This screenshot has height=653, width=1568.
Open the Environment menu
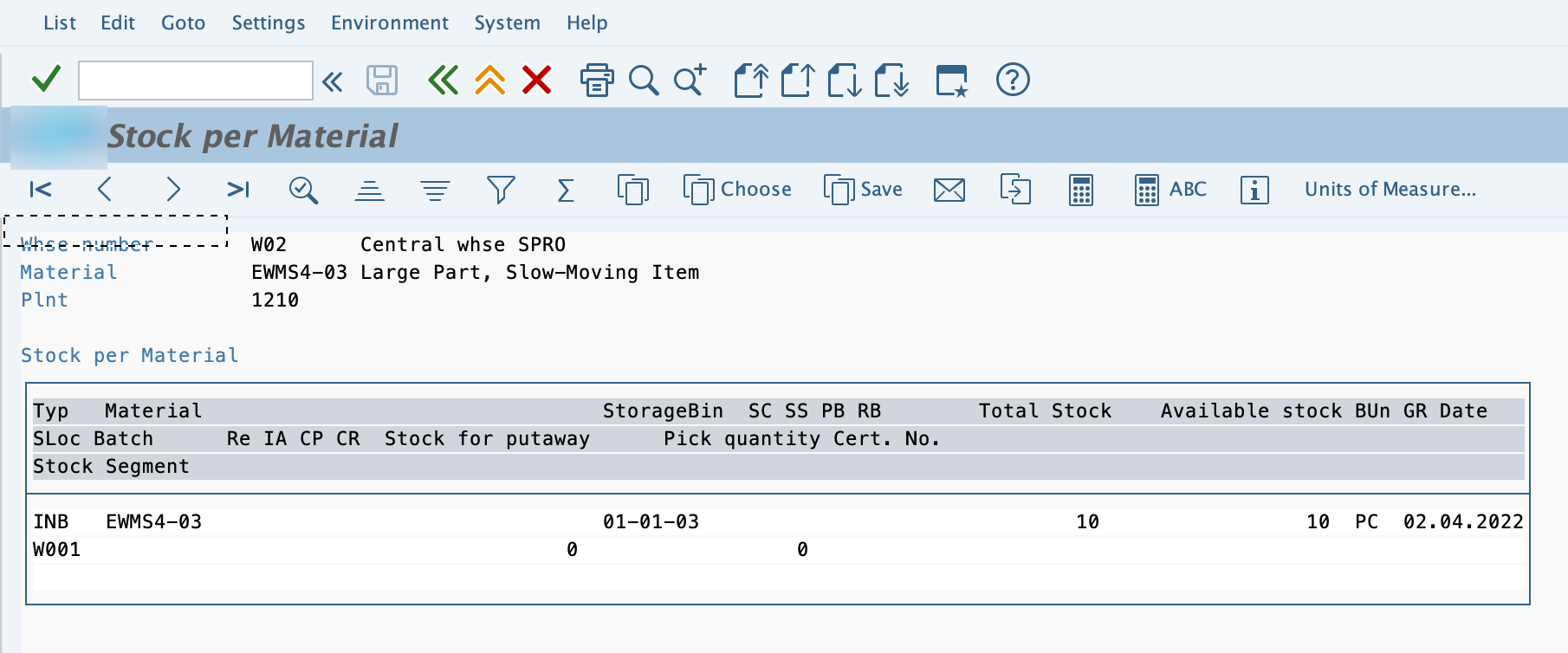pyautogui.click(x=390, y=23)
